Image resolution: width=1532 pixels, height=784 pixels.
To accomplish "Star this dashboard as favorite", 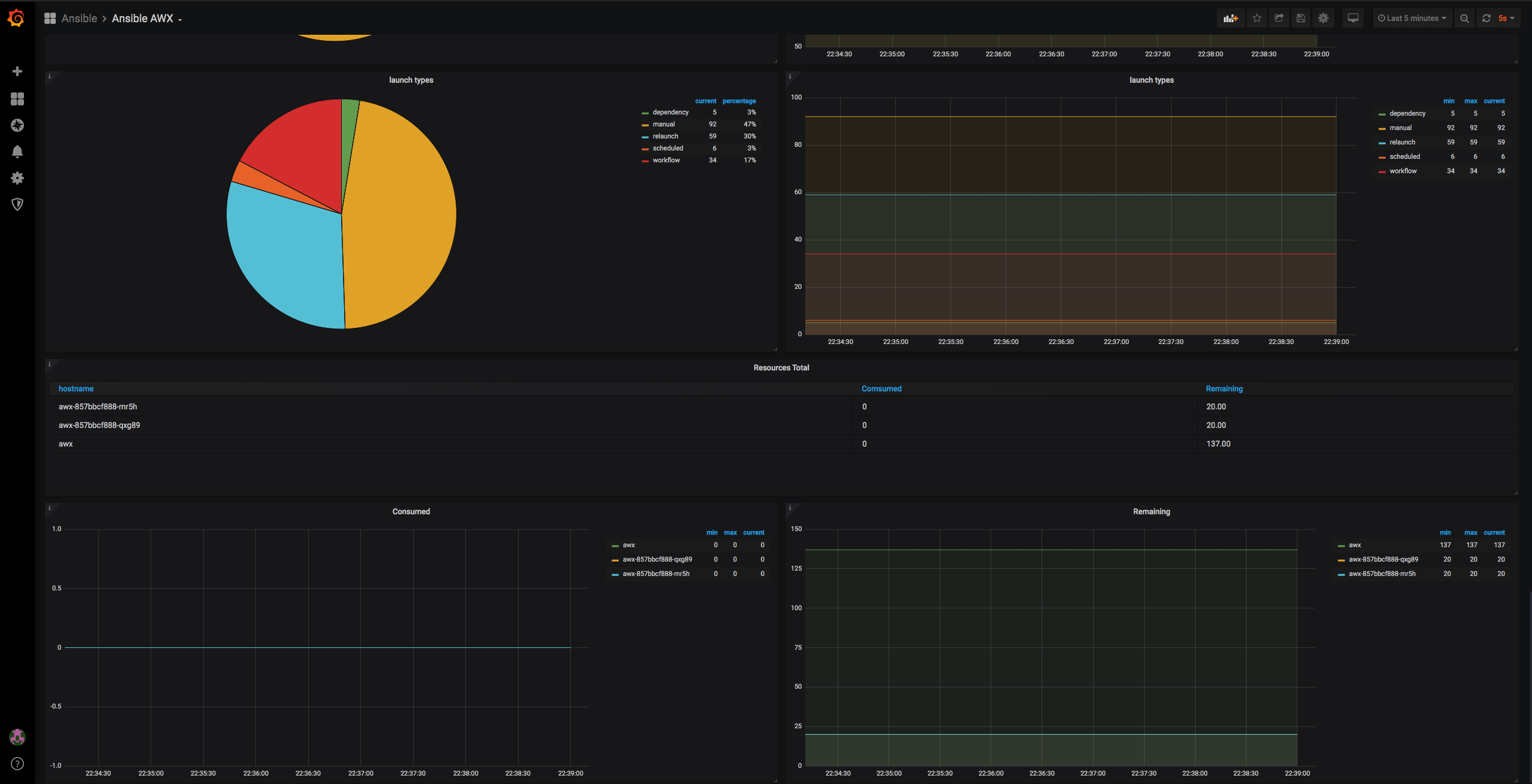I will tap(1257, 19).
